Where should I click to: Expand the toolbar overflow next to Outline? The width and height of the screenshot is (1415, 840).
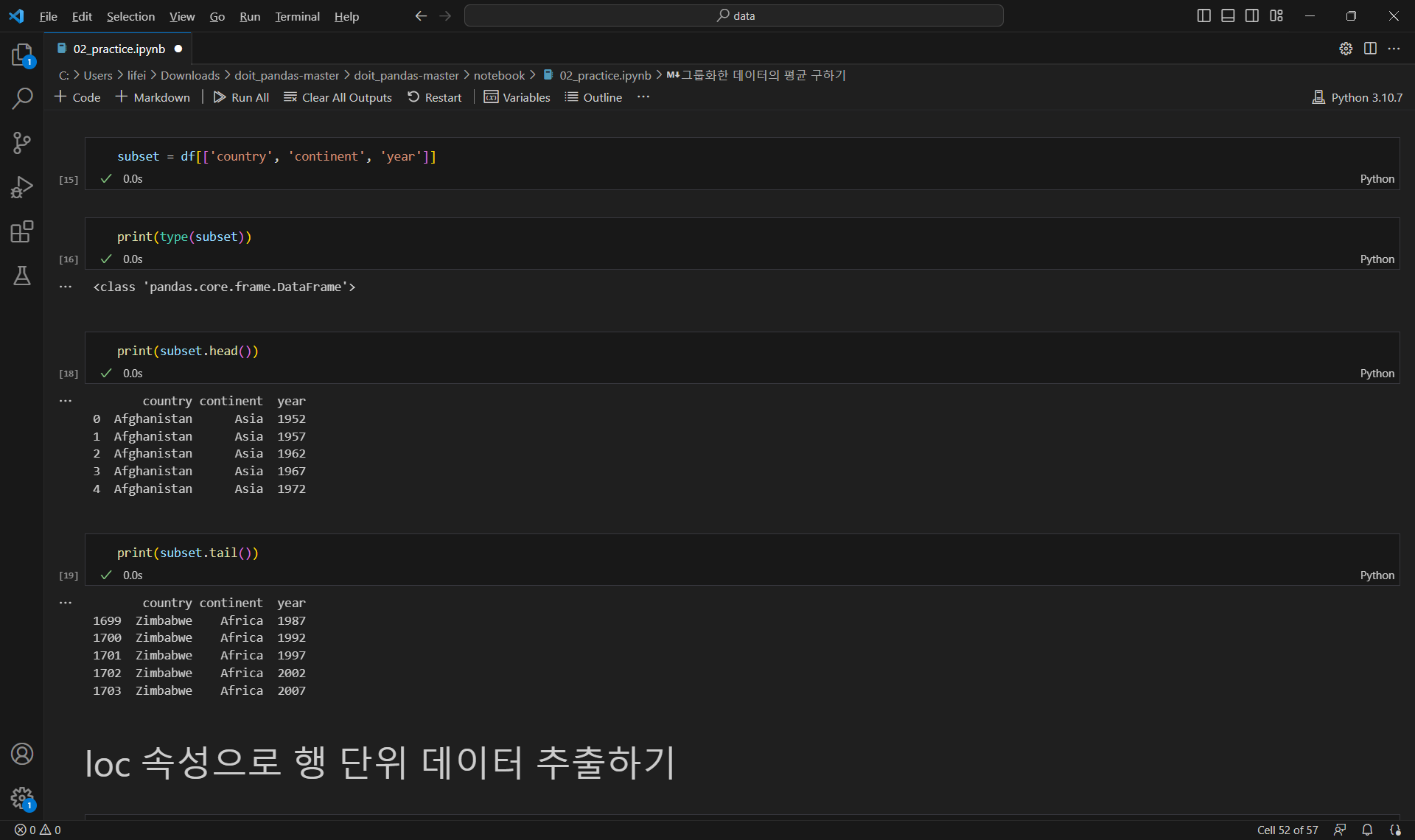pos(643,97)
